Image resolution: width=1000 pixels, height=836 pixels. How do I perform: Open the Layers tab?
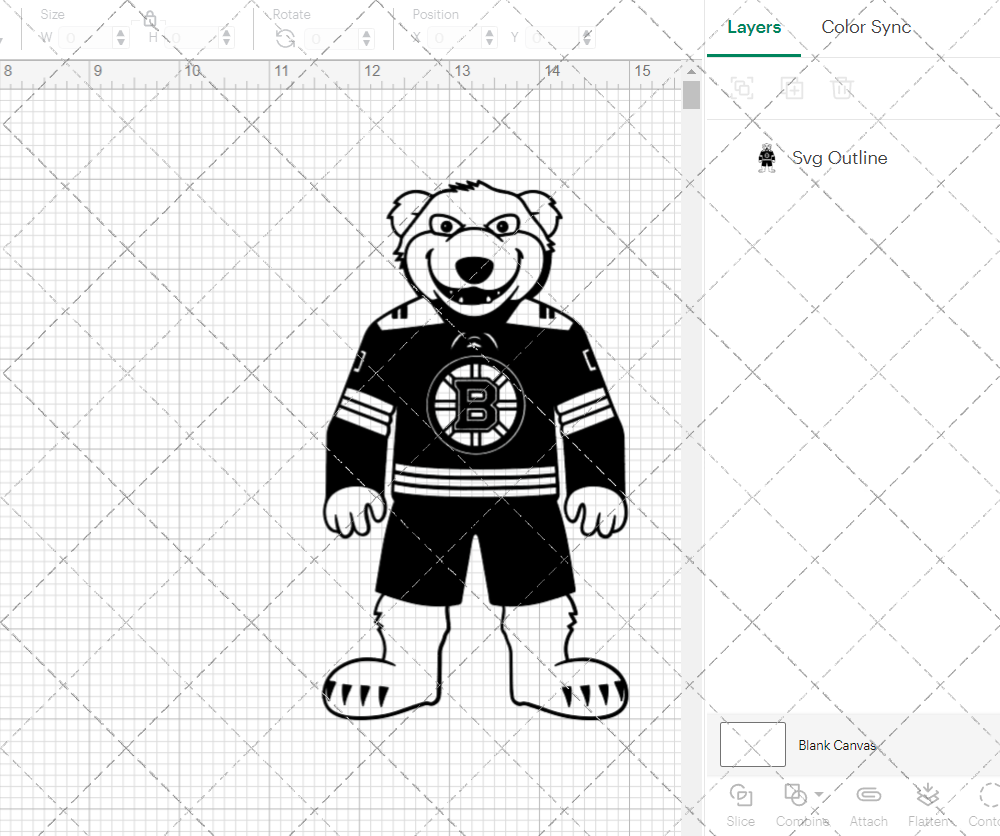coord(754,27)
